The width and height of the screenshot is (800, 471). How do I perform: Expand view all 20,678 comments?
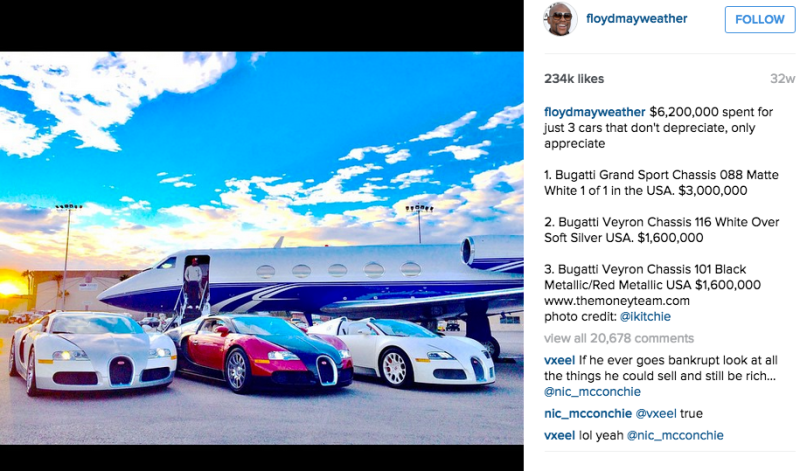[x=619, y=338]
